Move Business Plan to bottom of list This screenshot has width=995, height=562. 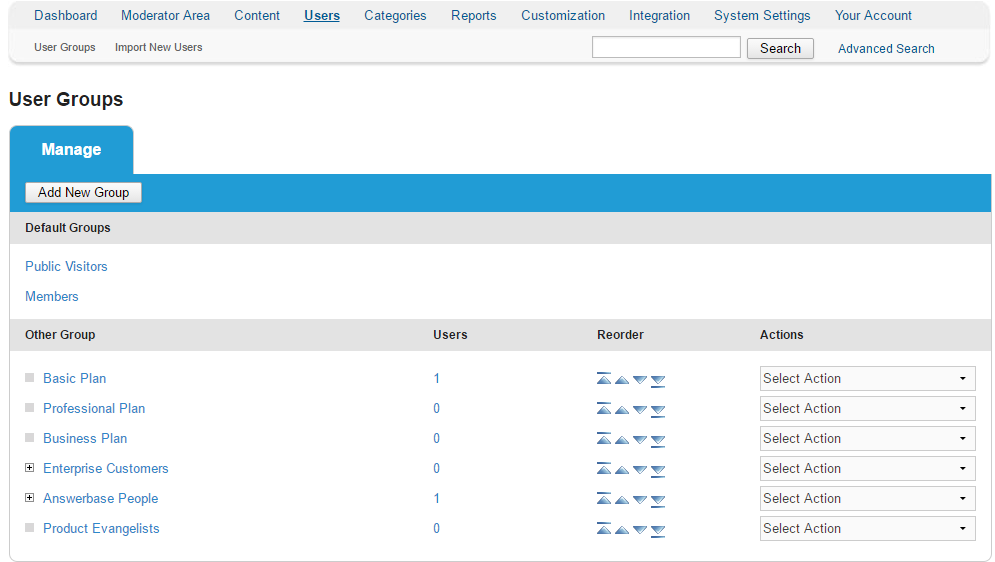658,440
